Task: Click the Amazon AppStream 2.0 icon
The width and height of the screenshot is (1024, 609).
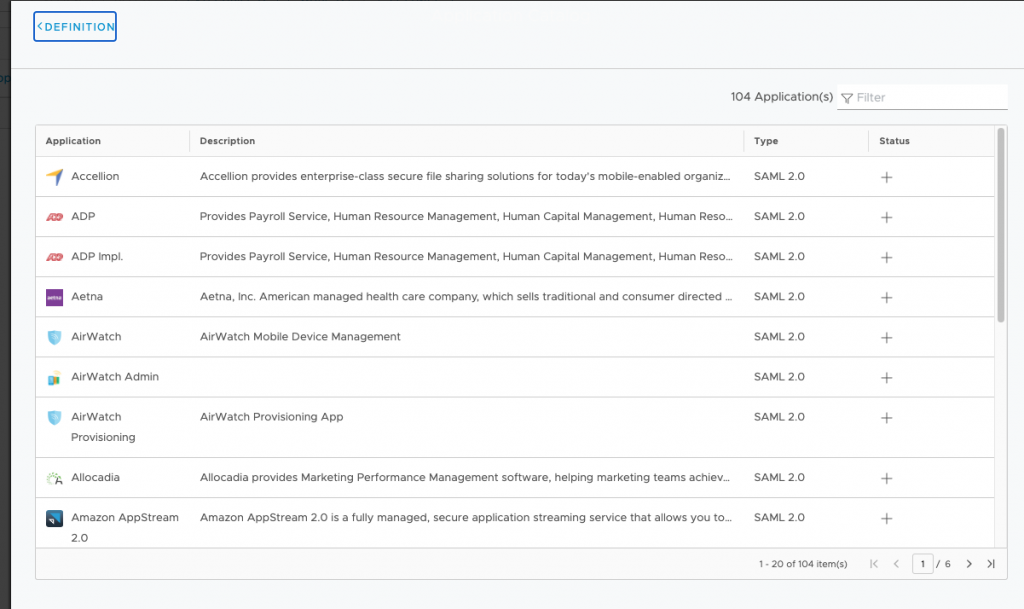Action: coord(55,518)
